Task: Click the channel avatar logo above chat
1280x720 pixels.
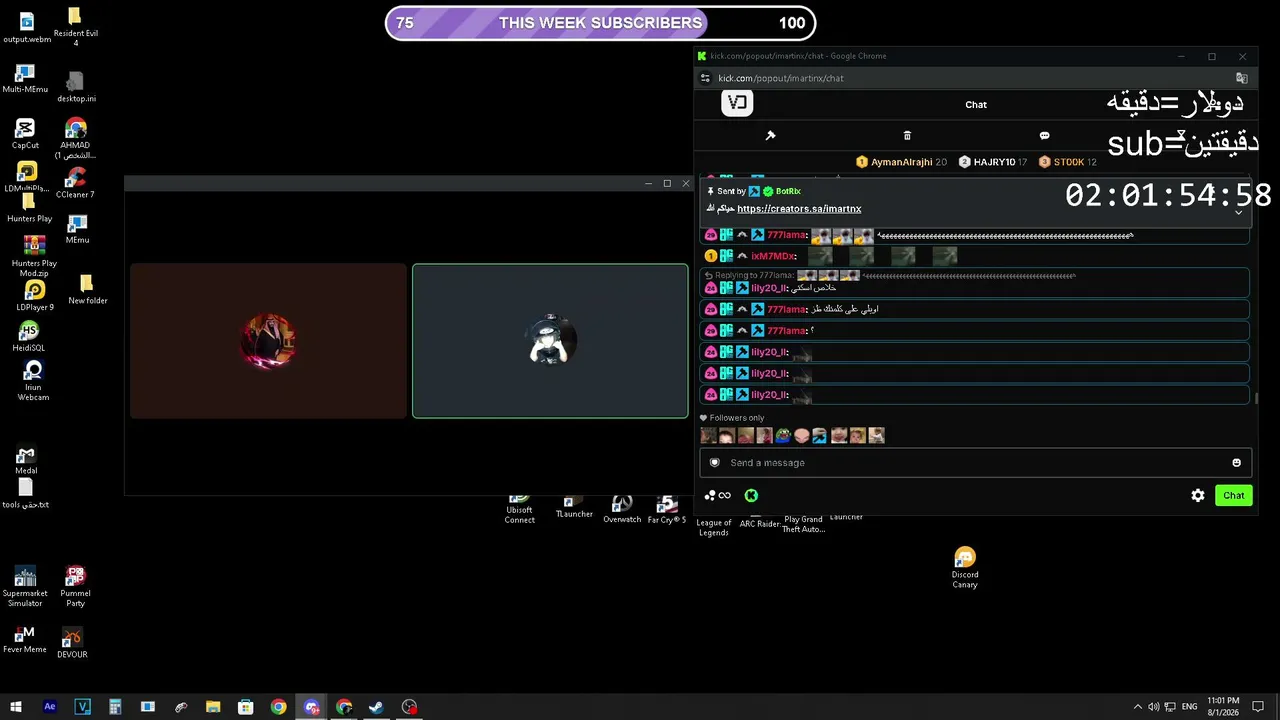Action: pos(737,103)
